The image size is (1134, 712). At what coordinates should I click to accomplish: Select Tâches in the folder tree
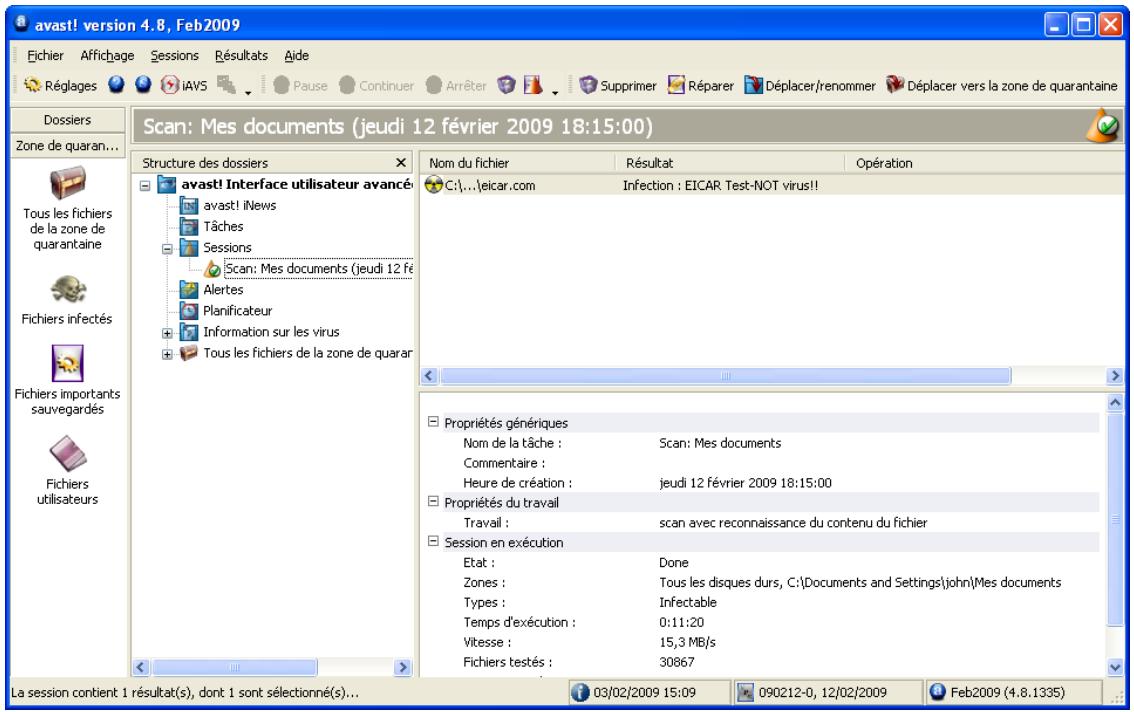click(x=223, y=226)
